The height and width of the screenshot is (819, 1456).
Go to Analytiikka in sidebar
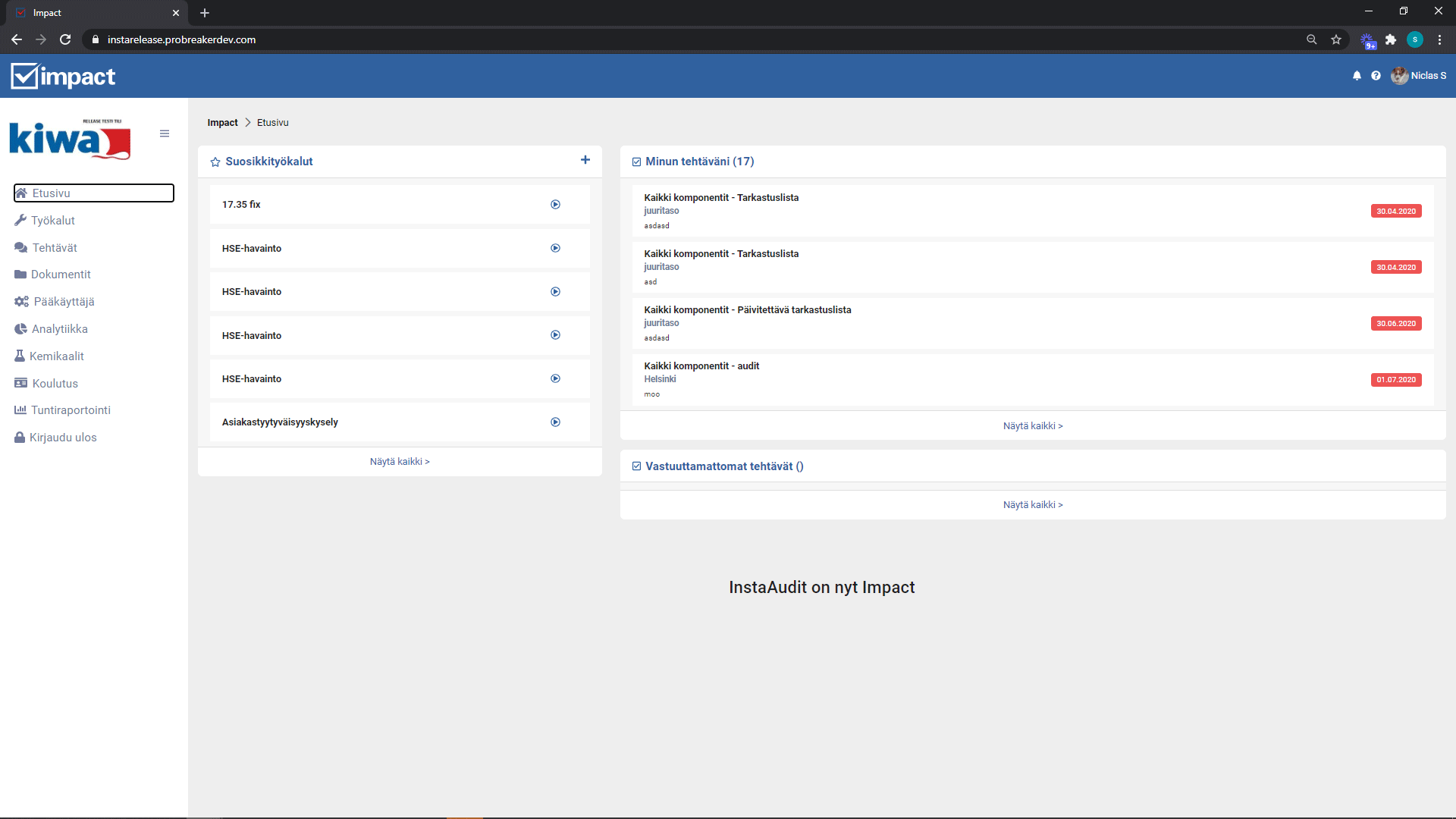pyautogui.click(x=59, y=329)
